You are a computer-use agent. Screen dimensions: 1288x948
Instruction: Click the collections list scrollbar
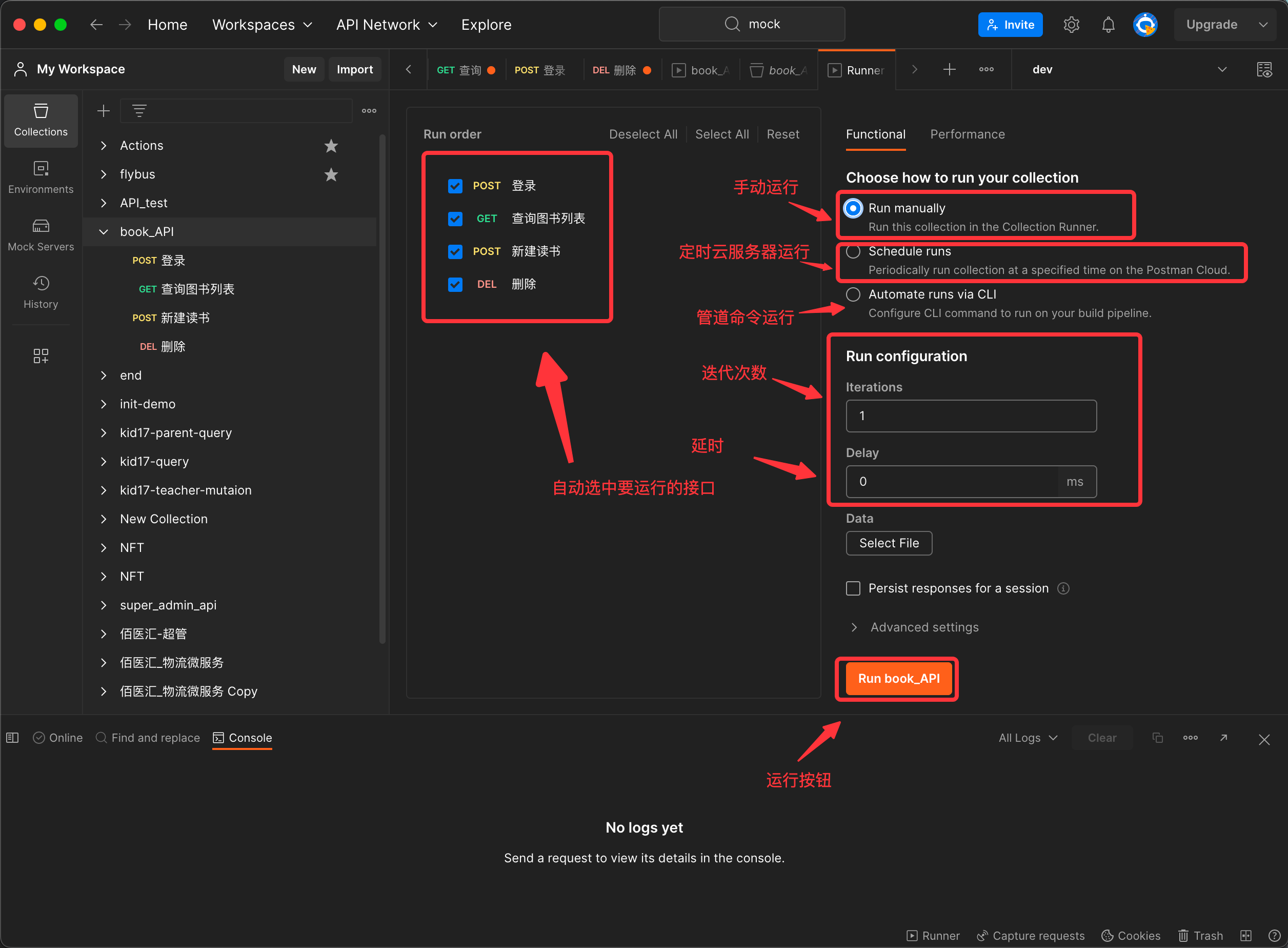tap(382, 388)
